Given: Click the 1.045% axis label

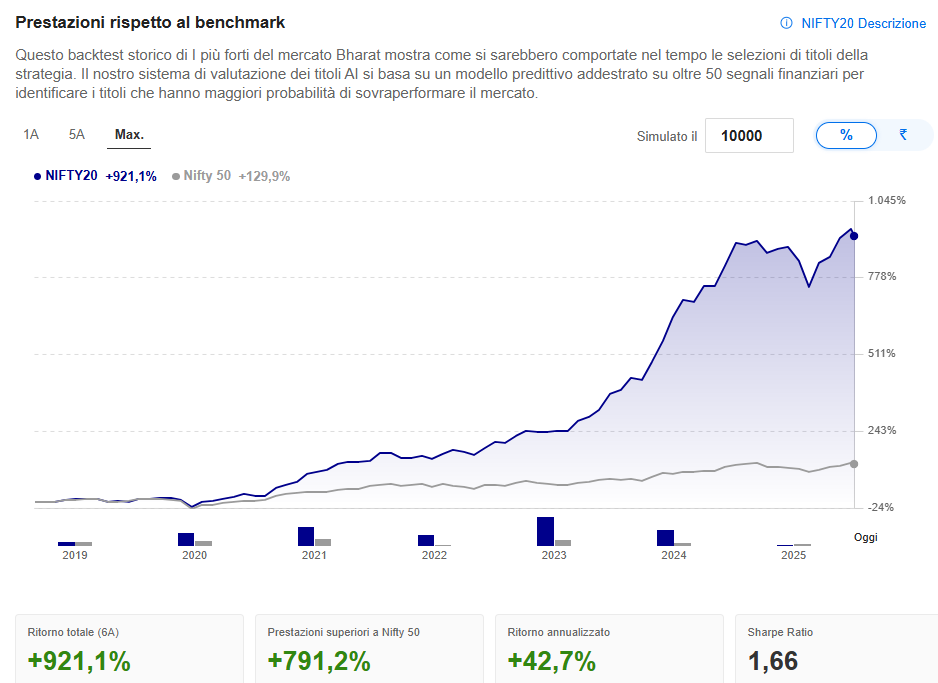Looking at the screenshot, I should 887,200.
